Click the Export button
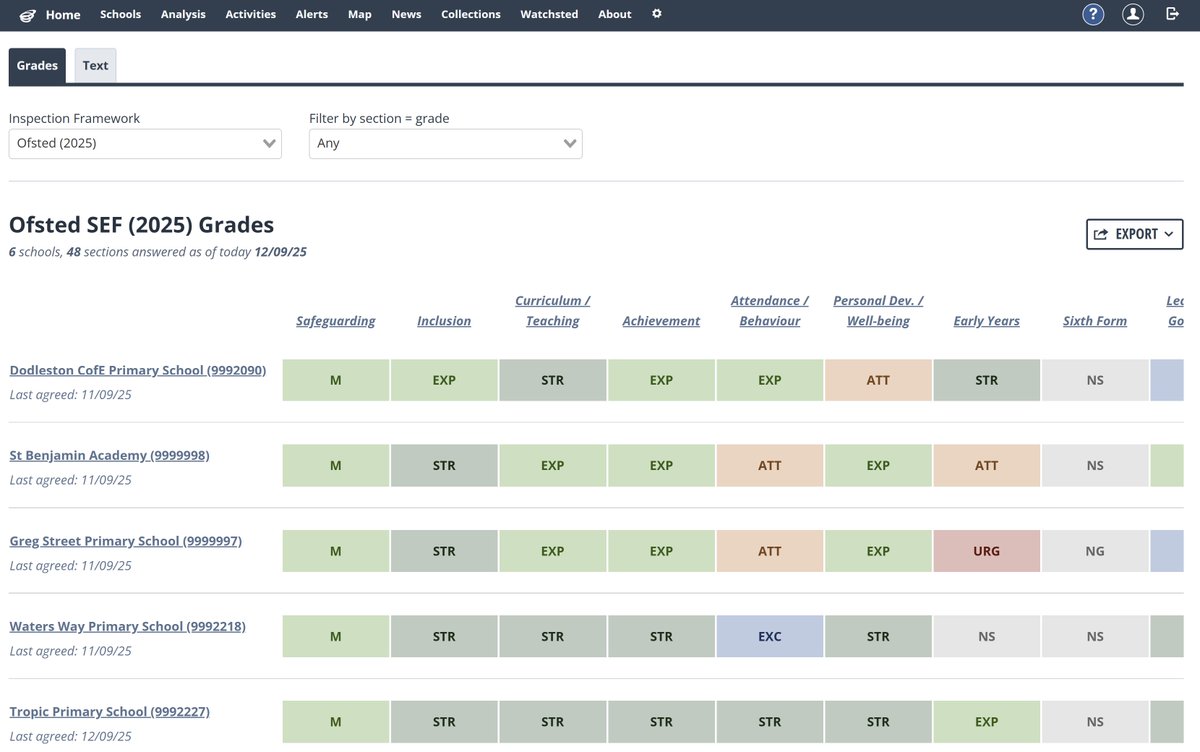Image resolution: width=1200 pixels, height=752 pixels. tap(1135, 234)
